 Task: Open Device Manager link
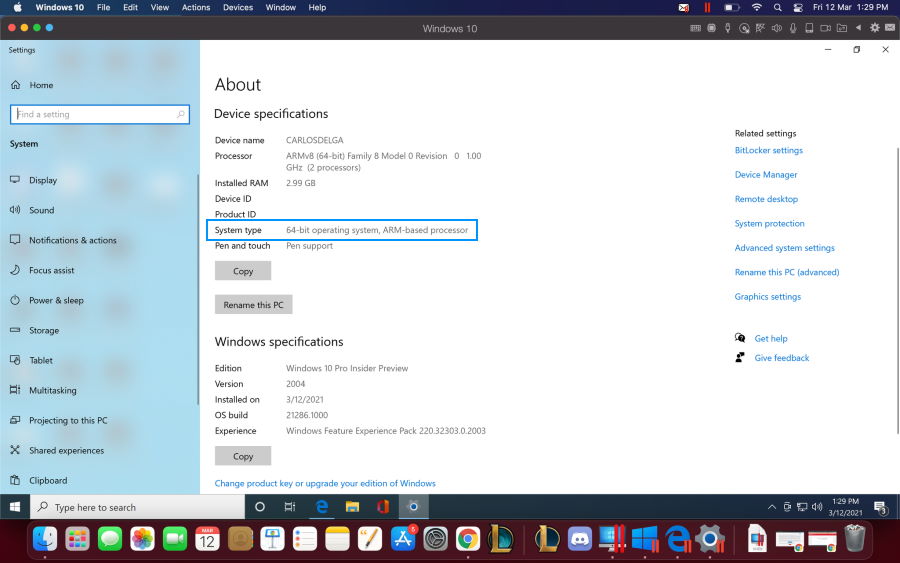766,174
